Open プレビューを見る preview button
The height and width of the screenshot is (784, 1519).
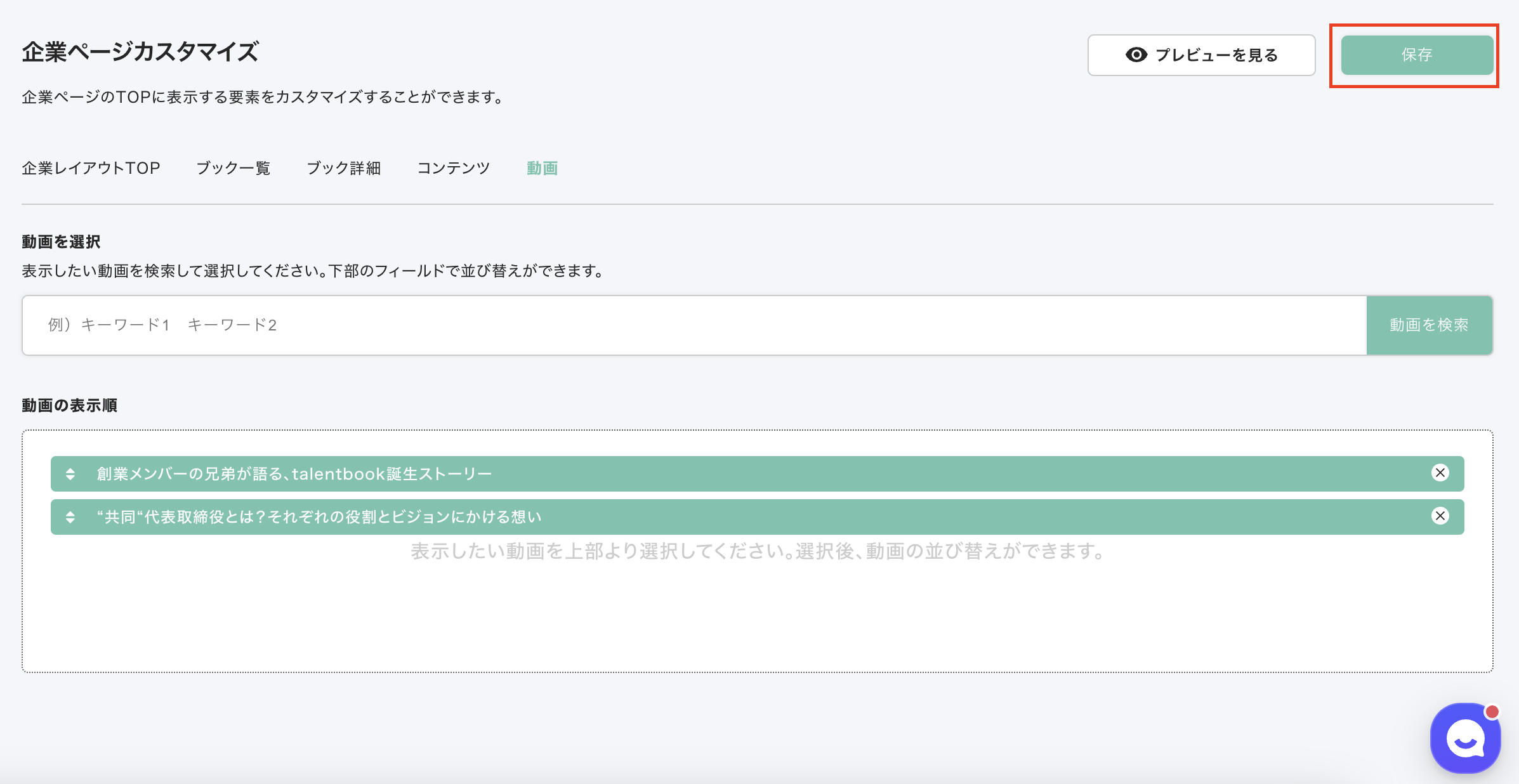click(x=1201, y=55)
